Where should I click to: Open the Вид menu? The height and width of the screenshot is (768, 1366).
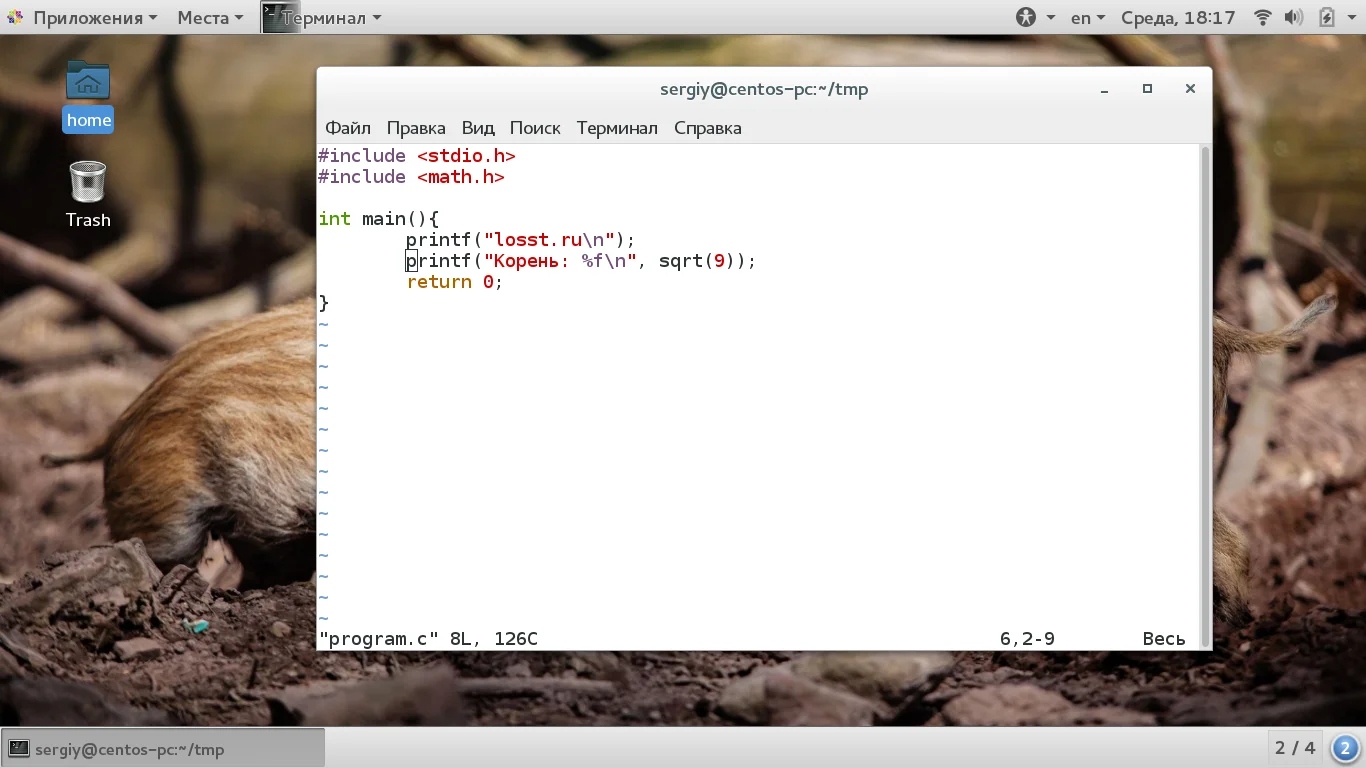[x=478, y=128]
